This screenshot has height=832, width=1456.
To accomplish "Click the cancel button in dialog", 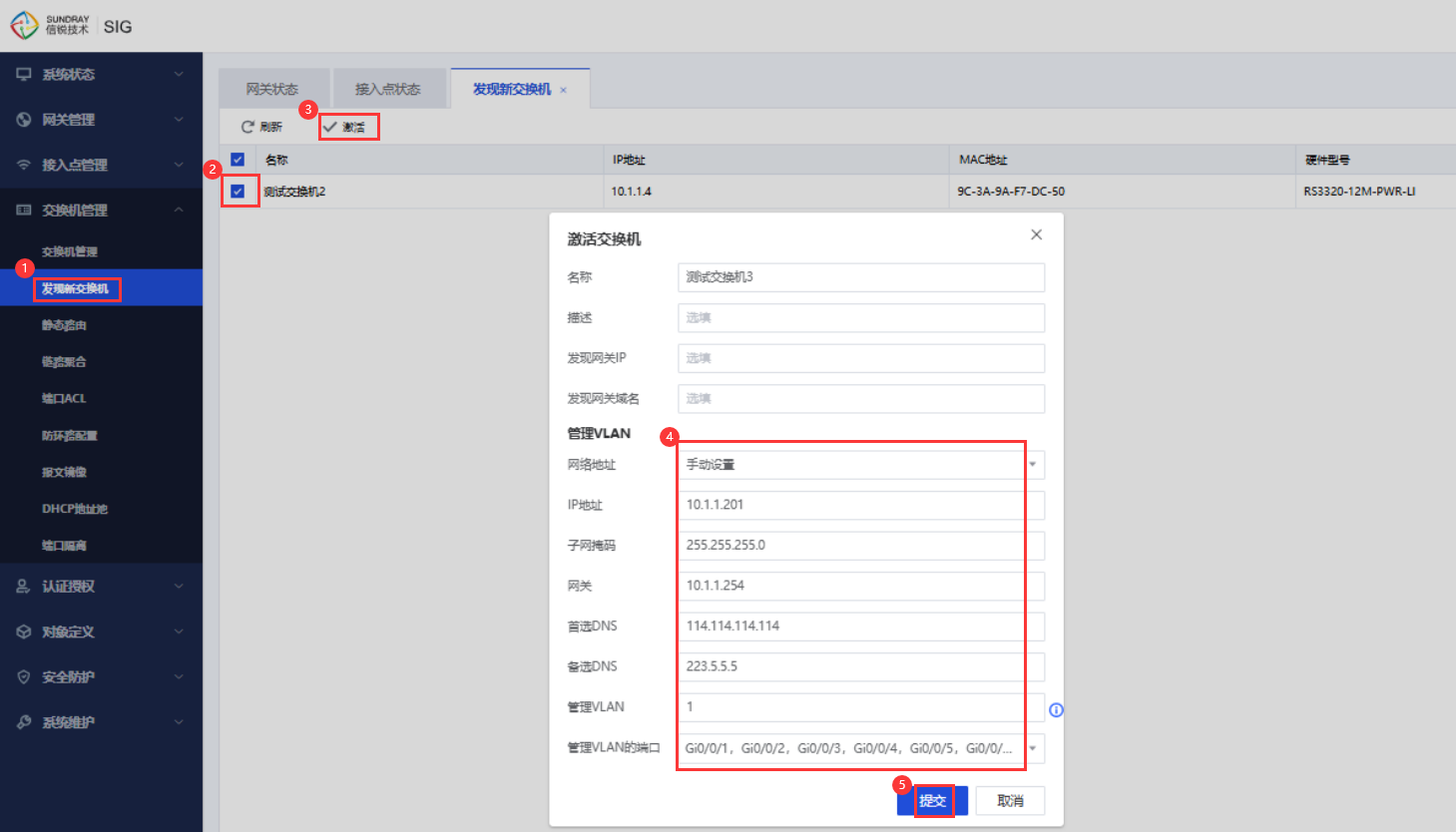I will tap(1010, 801).
